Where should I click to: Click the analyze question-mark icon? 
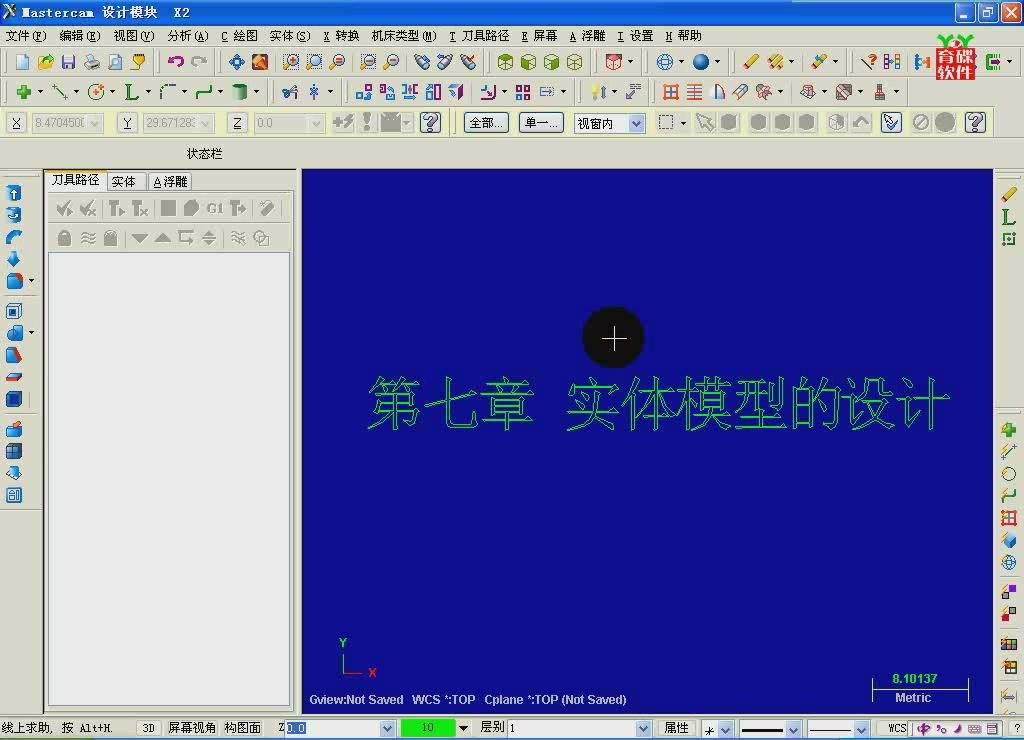click(x=868, y=62)
